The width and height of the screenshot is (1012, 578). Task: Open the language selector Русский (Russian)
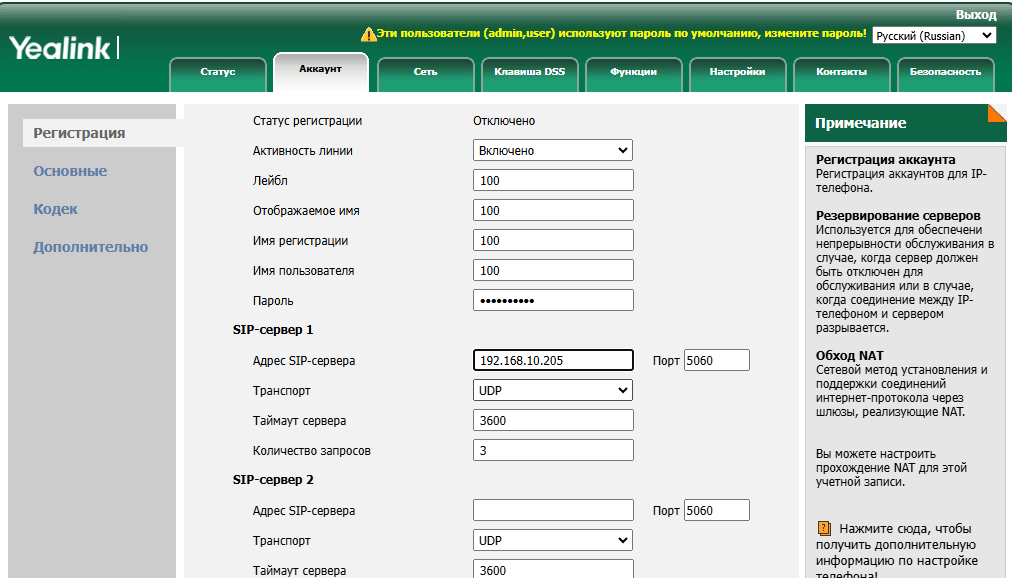tap(933, 35)
